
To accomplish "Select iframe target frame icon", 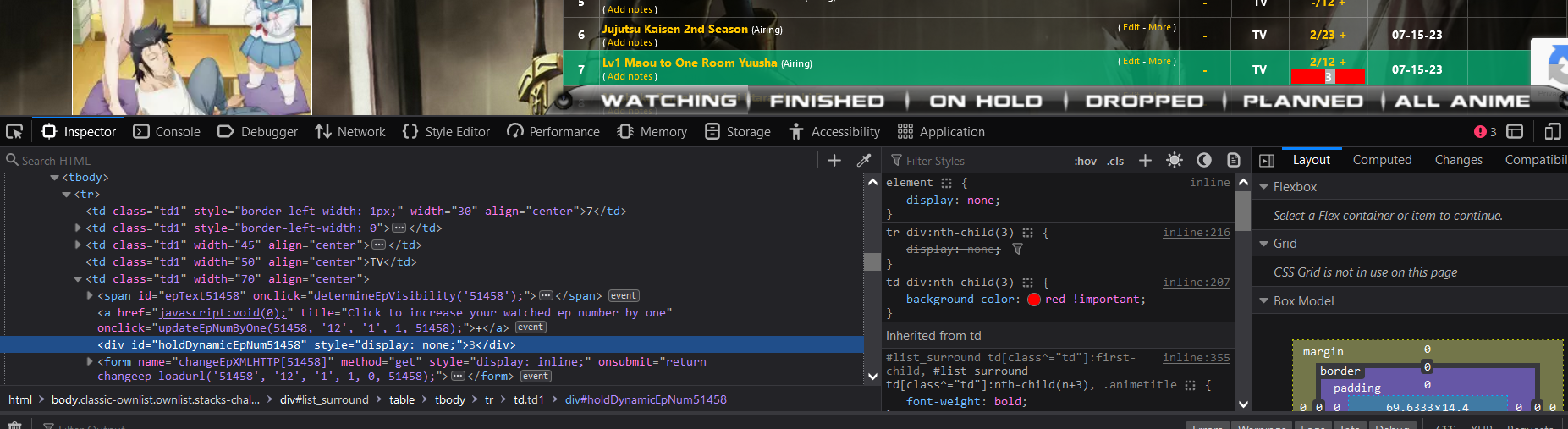I will [1515, 131].
